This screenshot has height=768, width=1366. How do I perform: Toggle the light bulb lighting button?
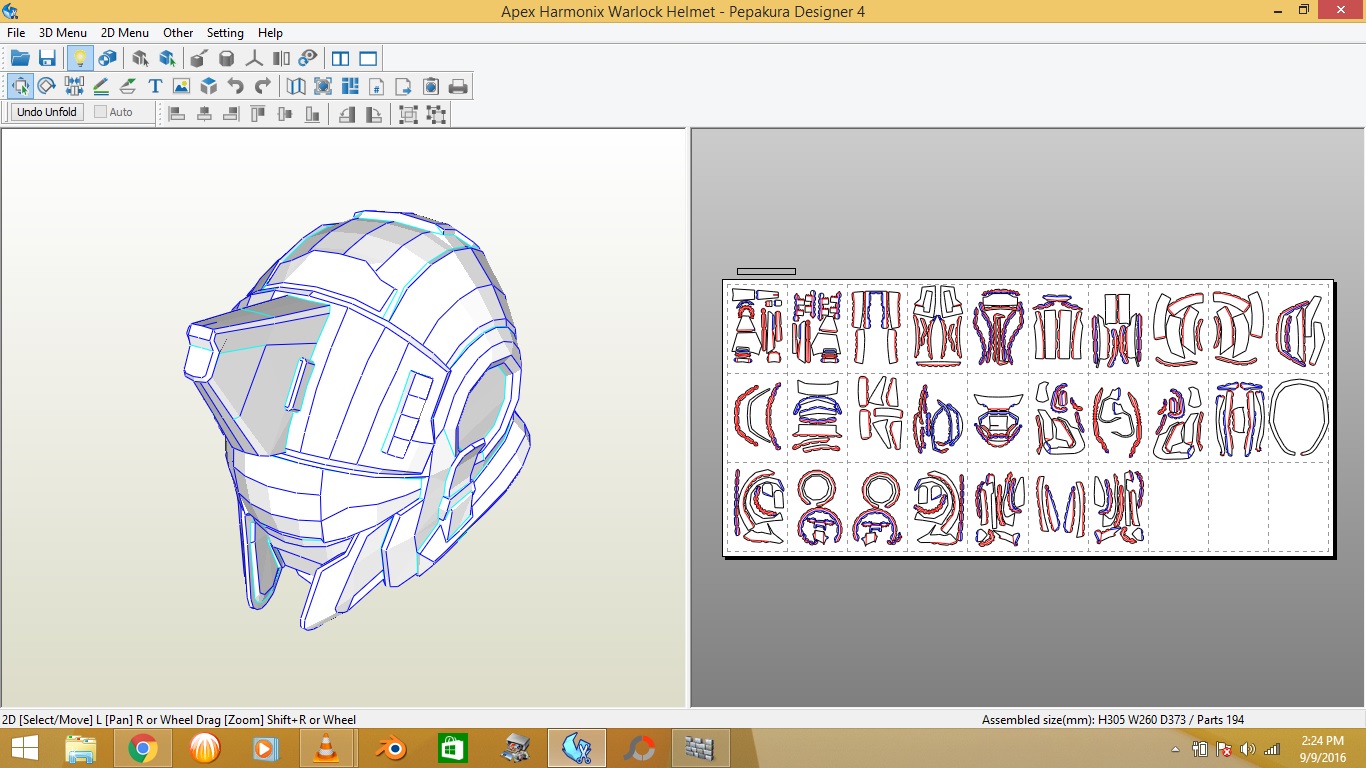[80, 58]
